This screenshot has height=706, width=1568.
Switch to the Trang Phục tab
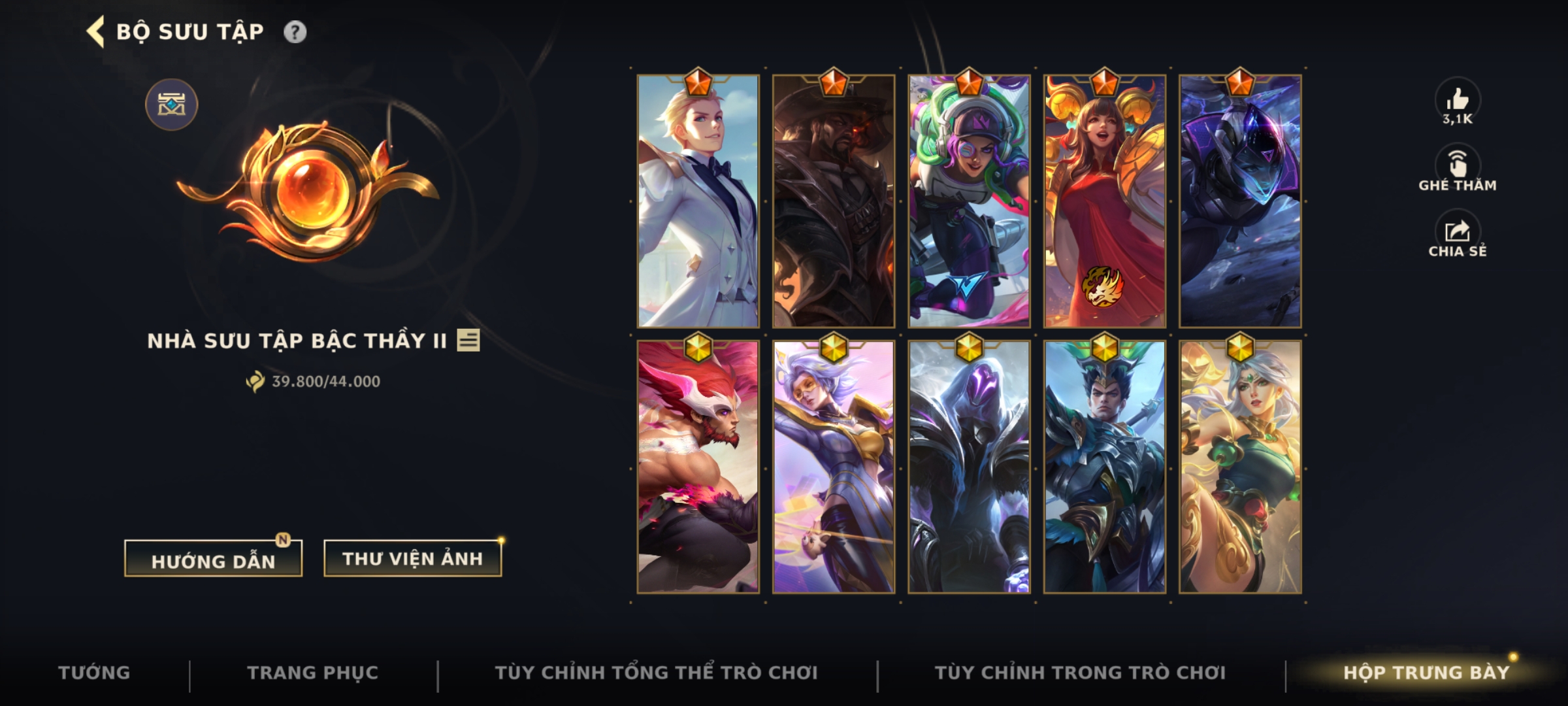313,673
